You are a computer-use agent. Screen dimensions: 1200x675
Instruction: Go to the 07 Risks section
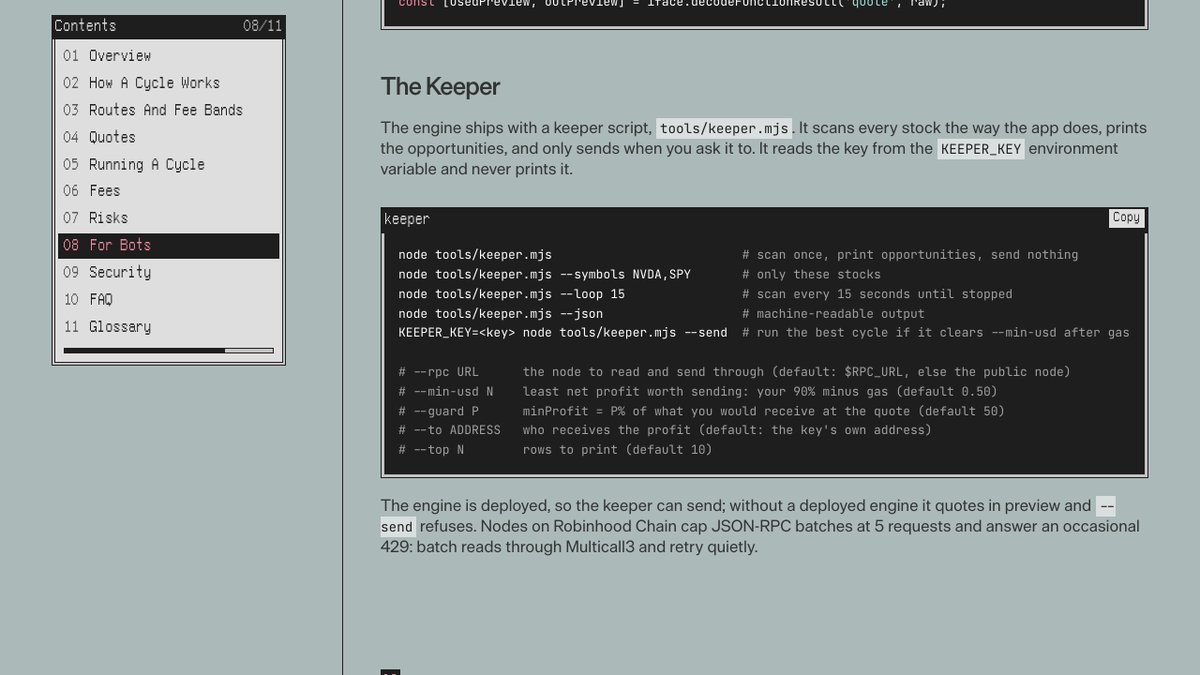coord(168,218)
